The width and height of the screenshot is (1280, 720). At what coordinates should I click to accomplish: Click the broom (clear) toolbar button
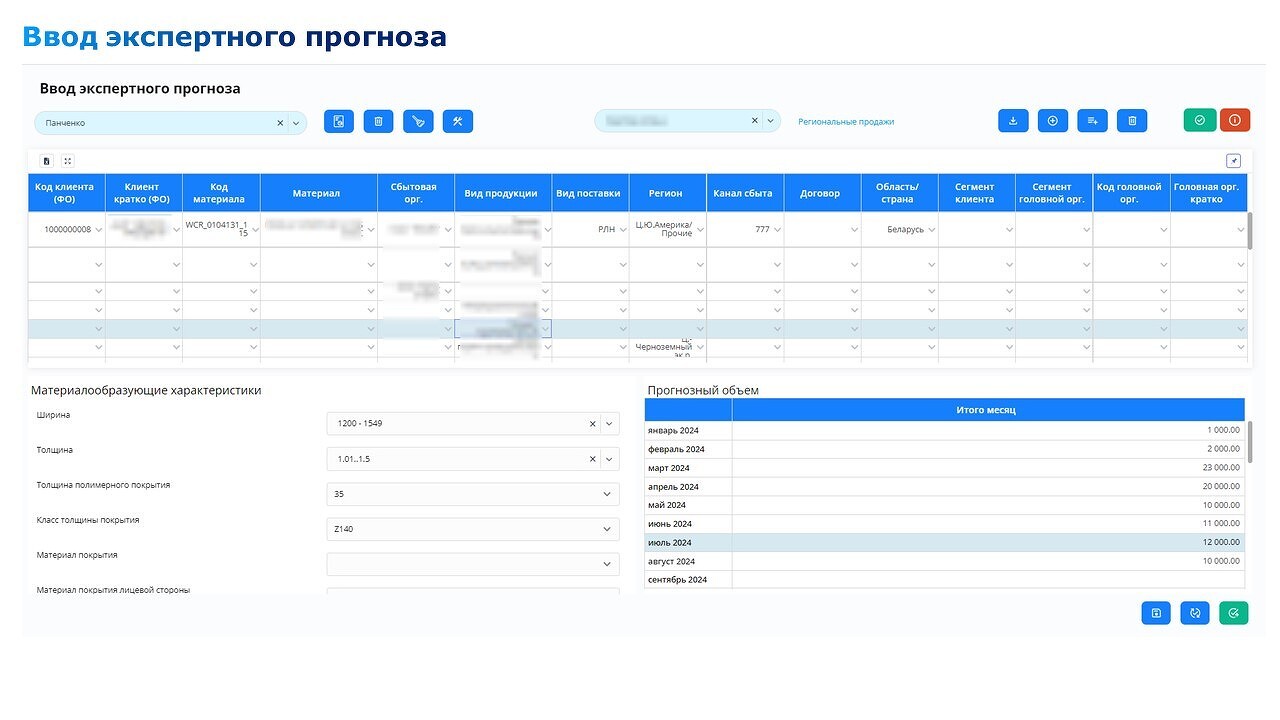418,121
